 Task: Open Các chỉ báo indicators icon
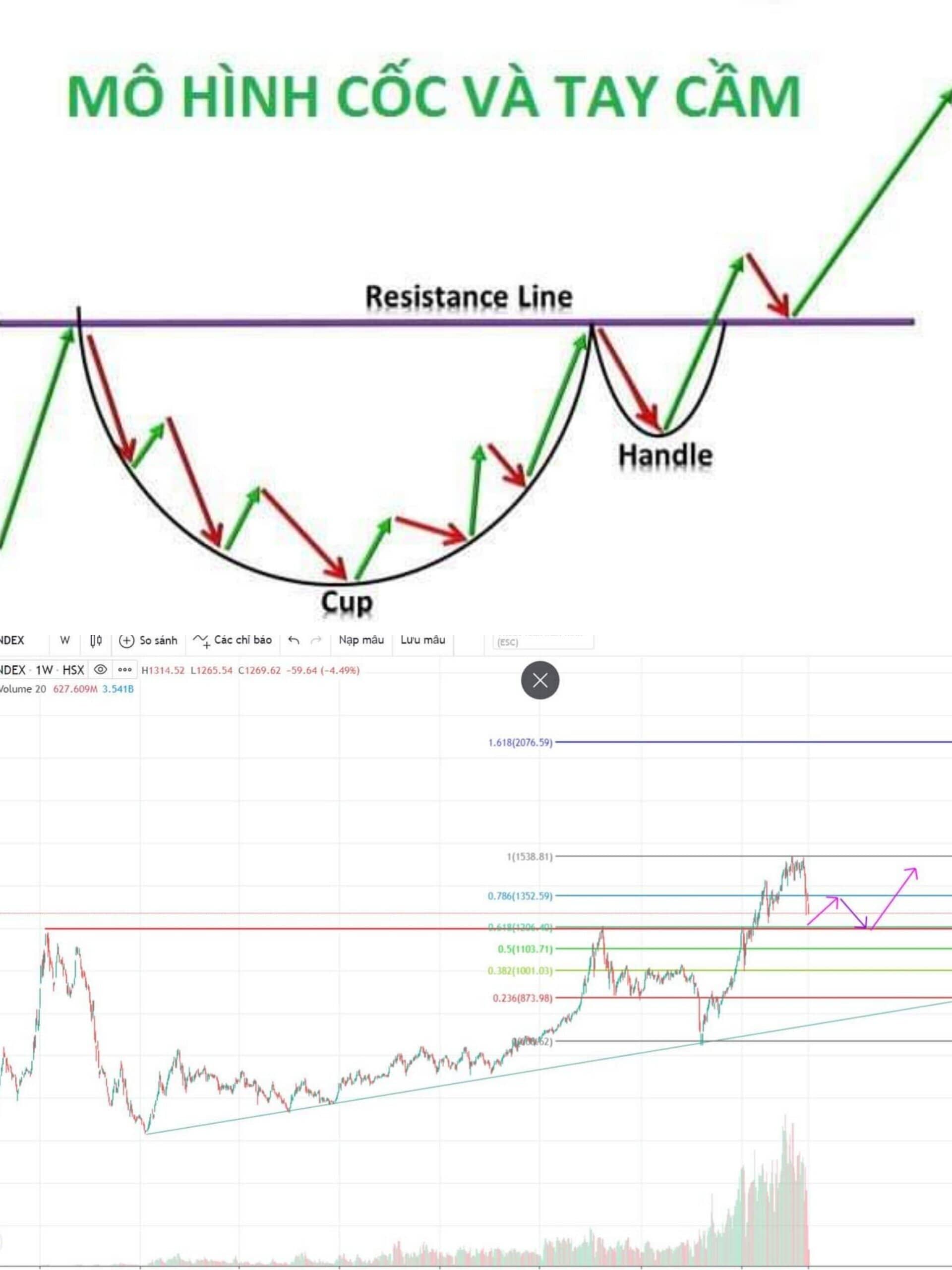pyautogui.click(x=201, y=640)
